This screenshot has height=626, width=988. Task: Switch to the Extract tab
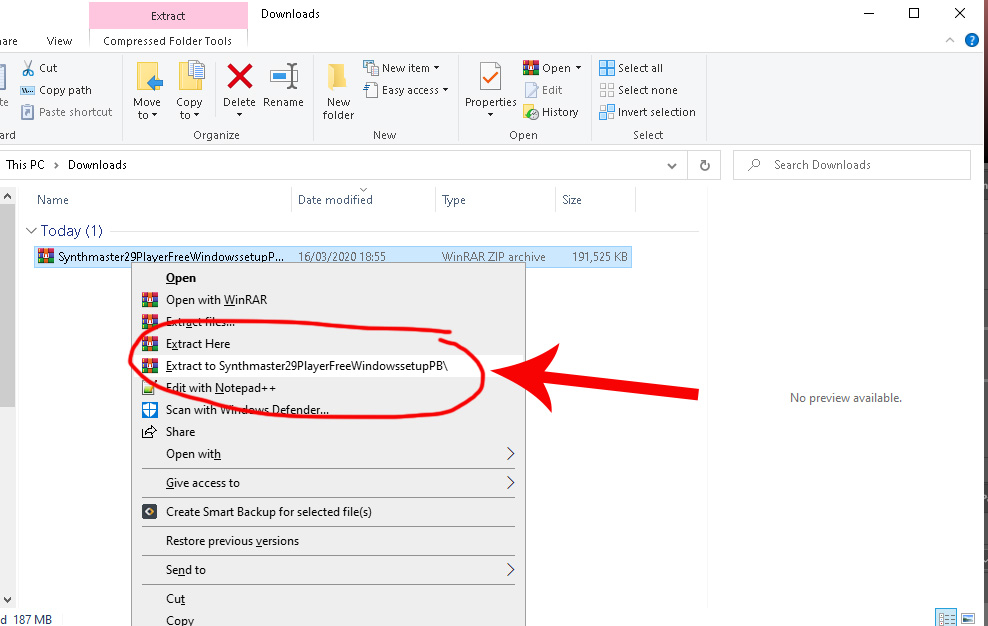pyautogui.click(x=168, y=16)
